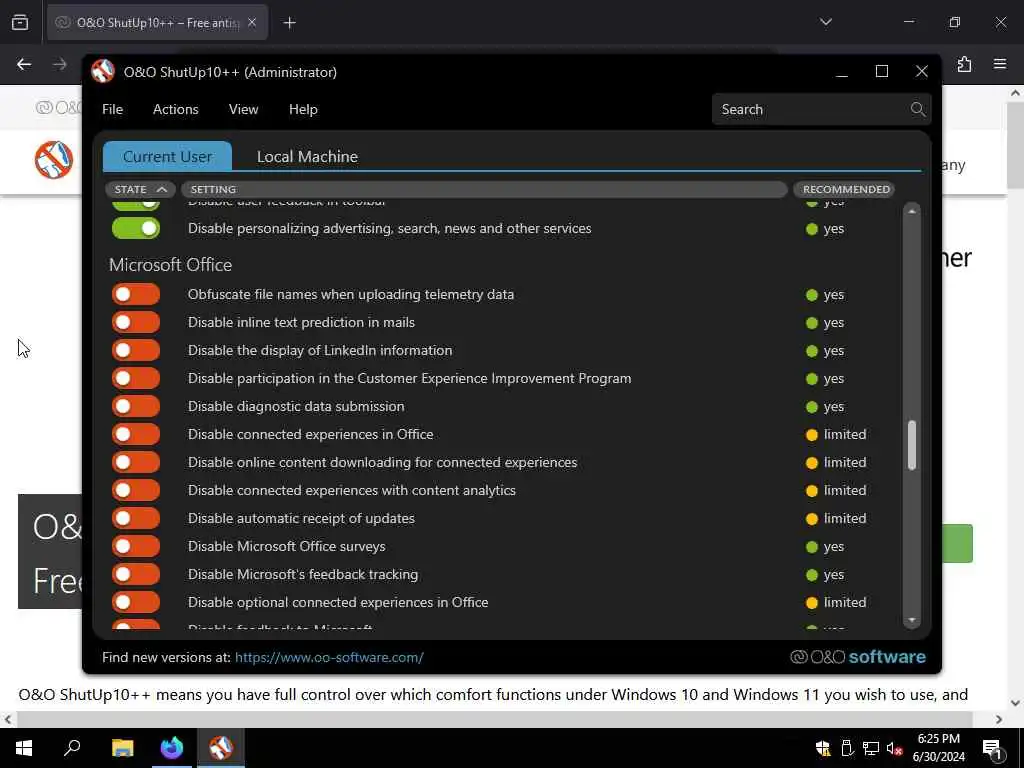The image size is (1024, 768).
Task: Click the search magnifier icon in ShutUp10++
Action: pyautogui.click(x=918, y=109)
